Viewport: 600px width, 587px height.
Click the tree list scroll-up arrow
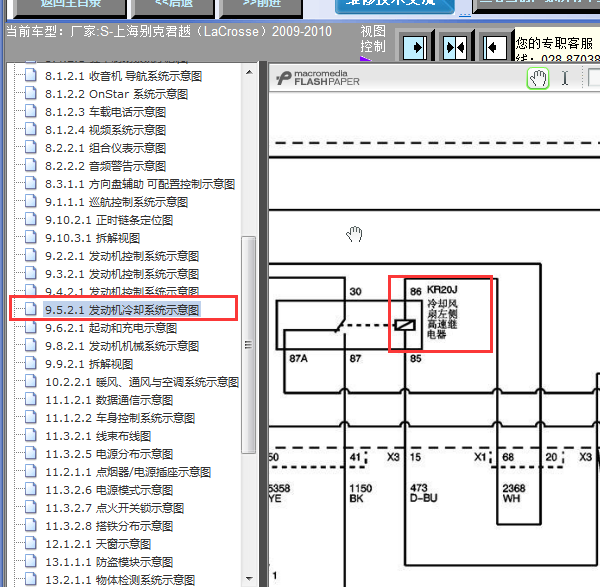249,72
